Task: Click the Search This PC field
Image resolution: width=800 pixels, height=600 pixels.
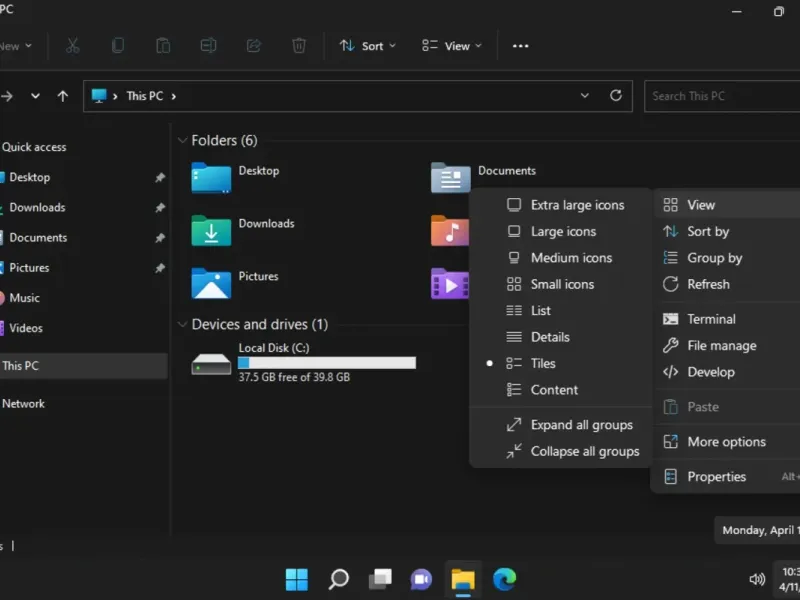Action: click(x=722, y=96)
